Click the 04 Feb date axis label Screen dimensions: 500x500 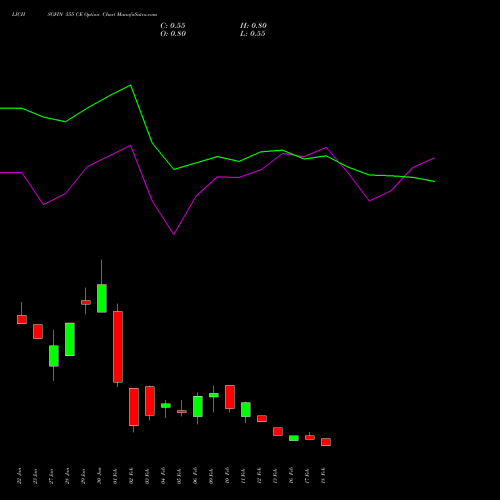[163, 476]
